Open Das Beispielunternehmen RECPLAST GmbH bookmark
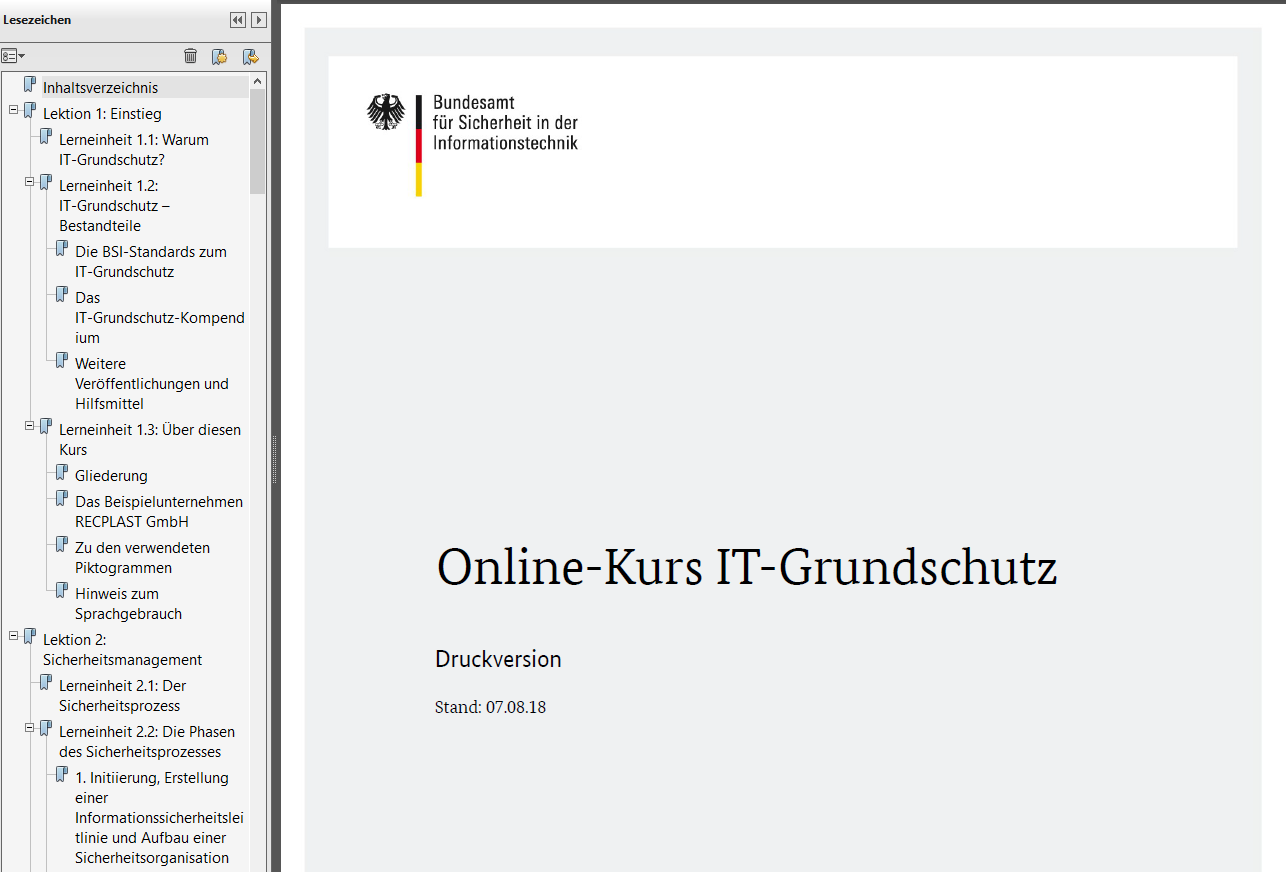This screenshot has height=872, width=1286. (159, 512)
